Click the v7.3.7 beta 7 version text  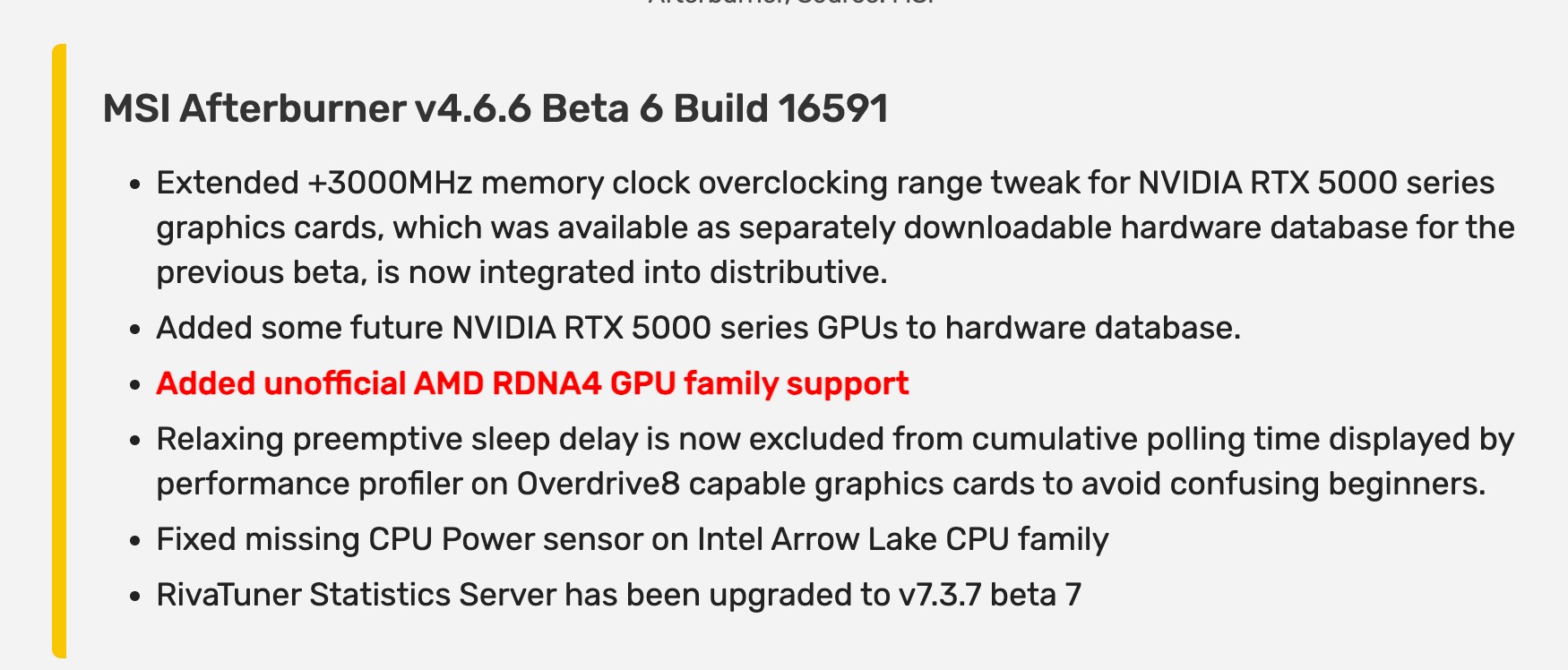(990, 595)
